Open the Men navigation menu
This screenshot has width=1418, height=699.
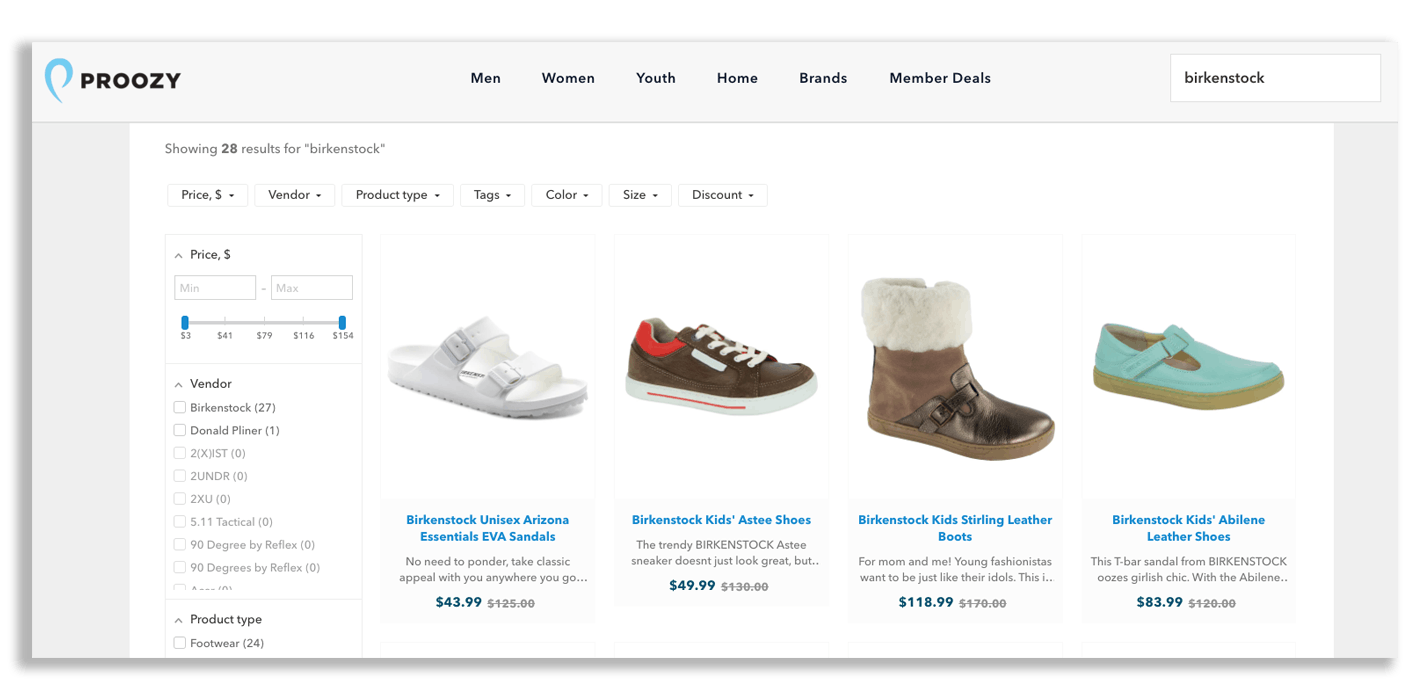[x=486, y=78]
